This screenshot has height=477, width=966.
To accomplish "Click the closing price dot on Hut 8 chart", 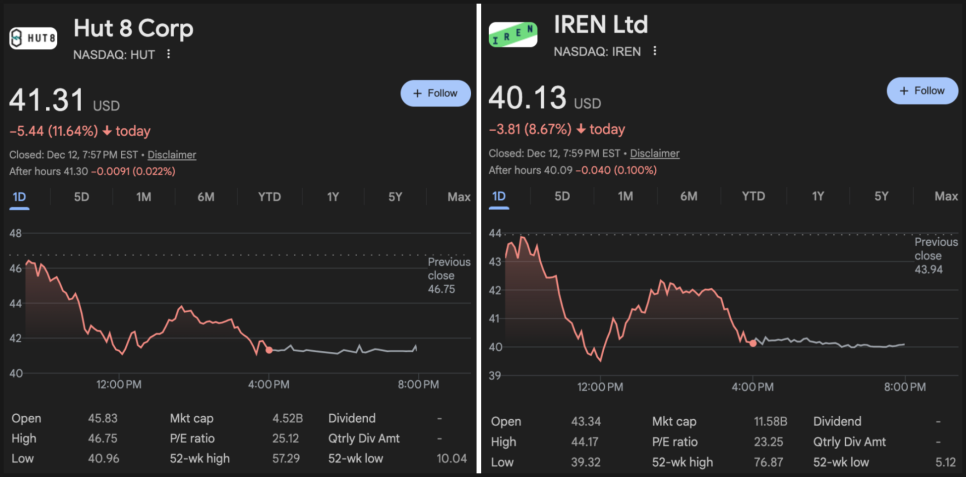I will point(269,350).
